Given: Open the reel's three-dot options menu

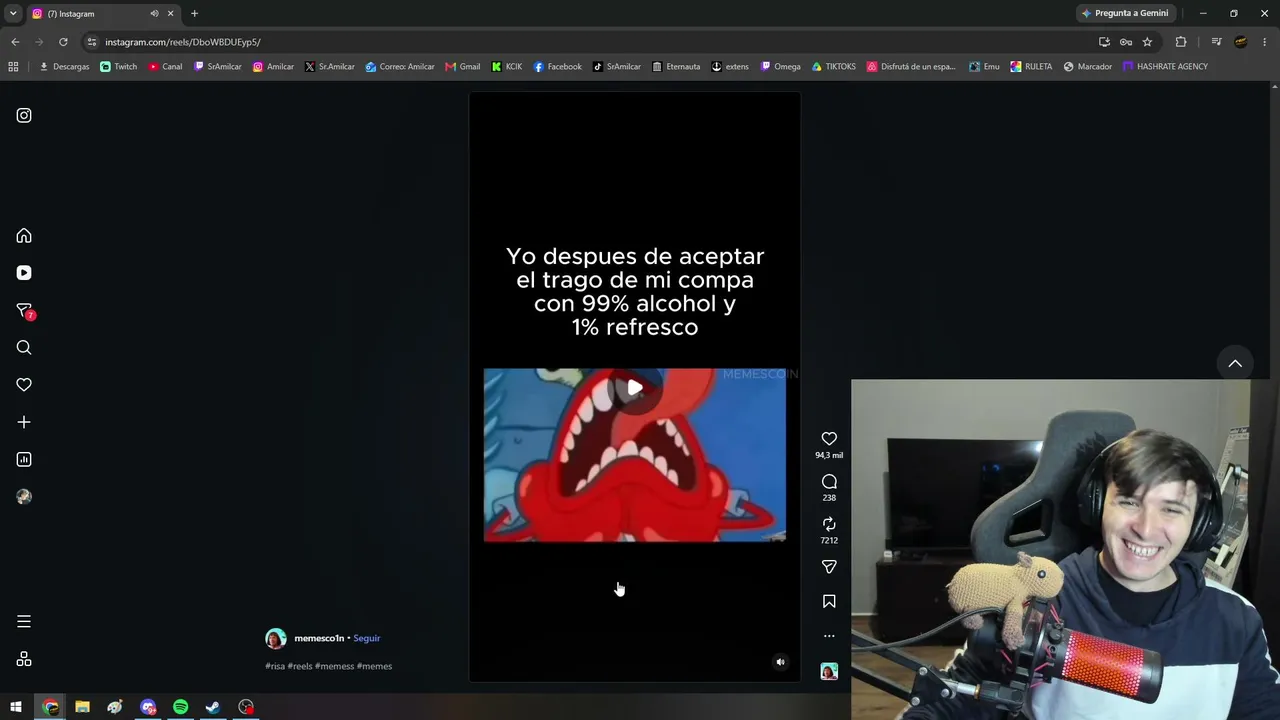Looking at the screenshot, I should (x=829, y=636).
